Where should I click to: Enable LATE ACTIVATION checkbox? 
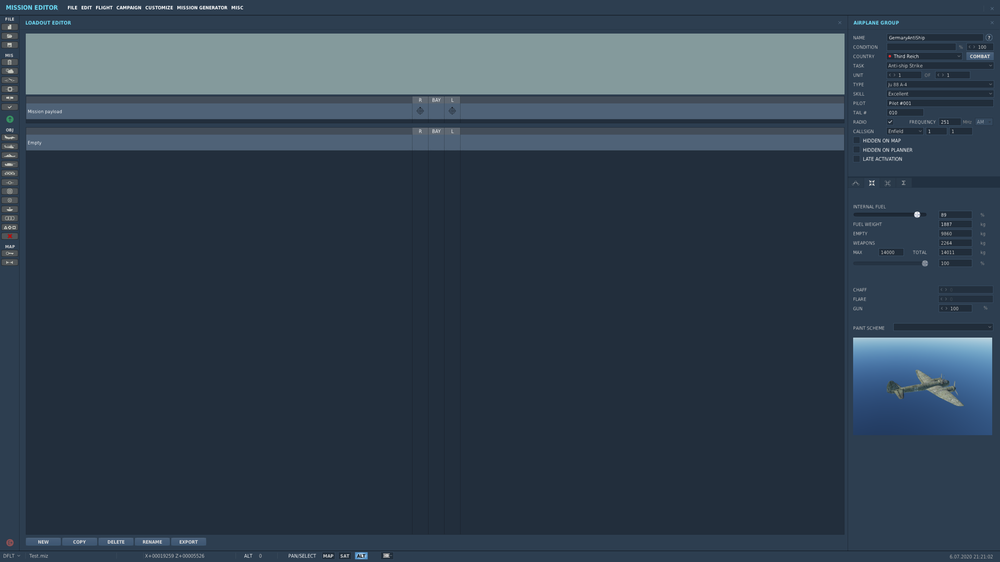(857, 159)
